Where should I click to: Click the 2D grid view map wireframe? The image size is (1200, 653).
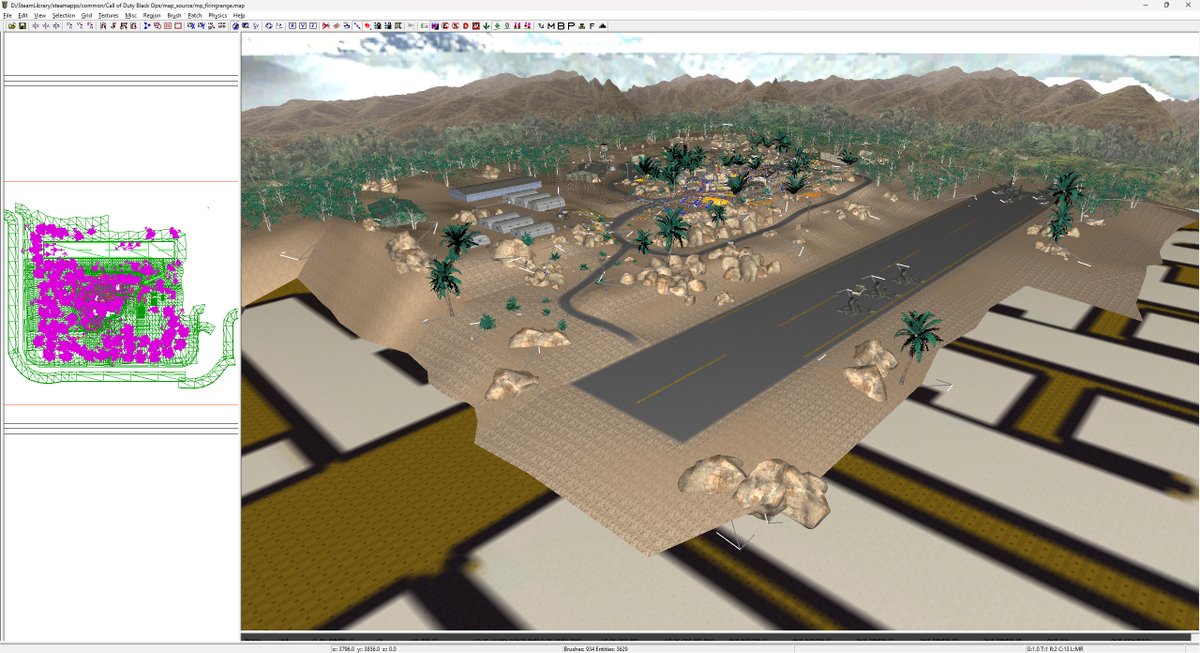tap(120, 293)
